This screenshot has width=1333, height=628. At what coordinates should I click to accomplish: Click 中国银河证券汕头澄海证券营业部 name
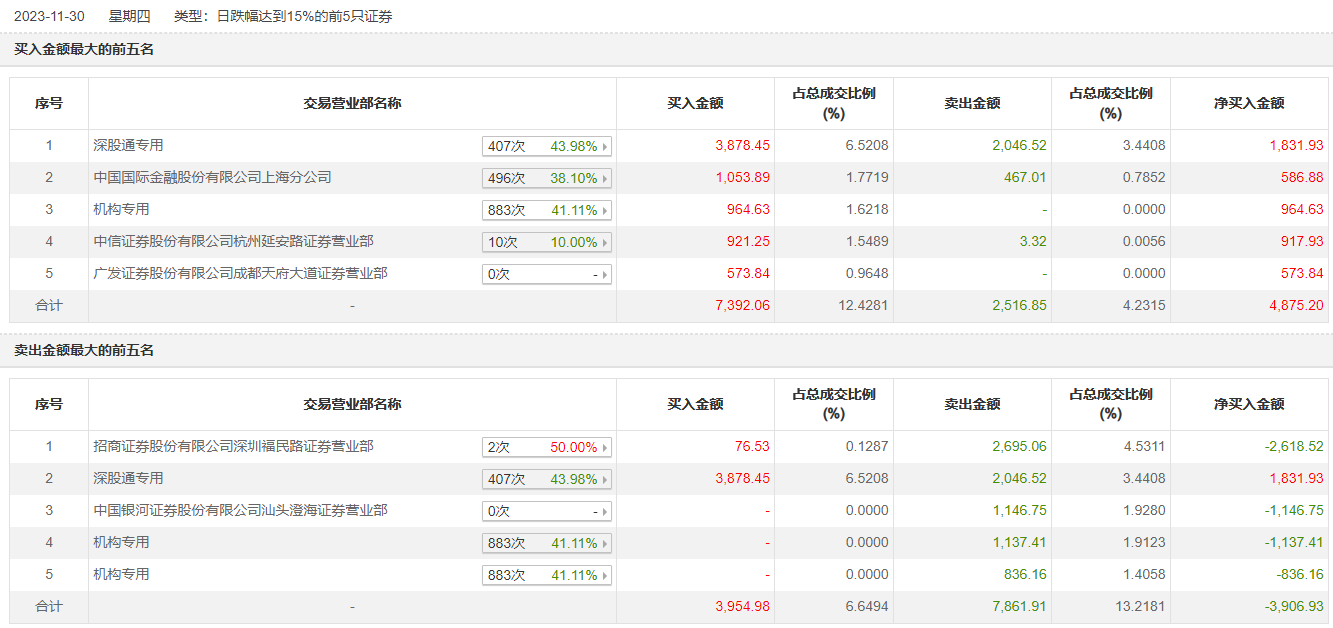coord(240,511)
